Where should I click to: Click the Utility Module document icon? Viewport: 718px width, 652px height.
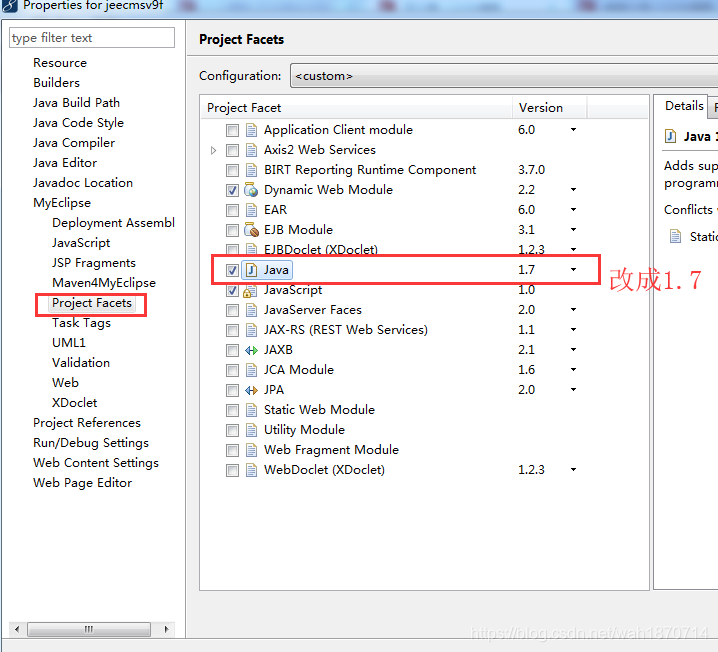tap(251, 430)
